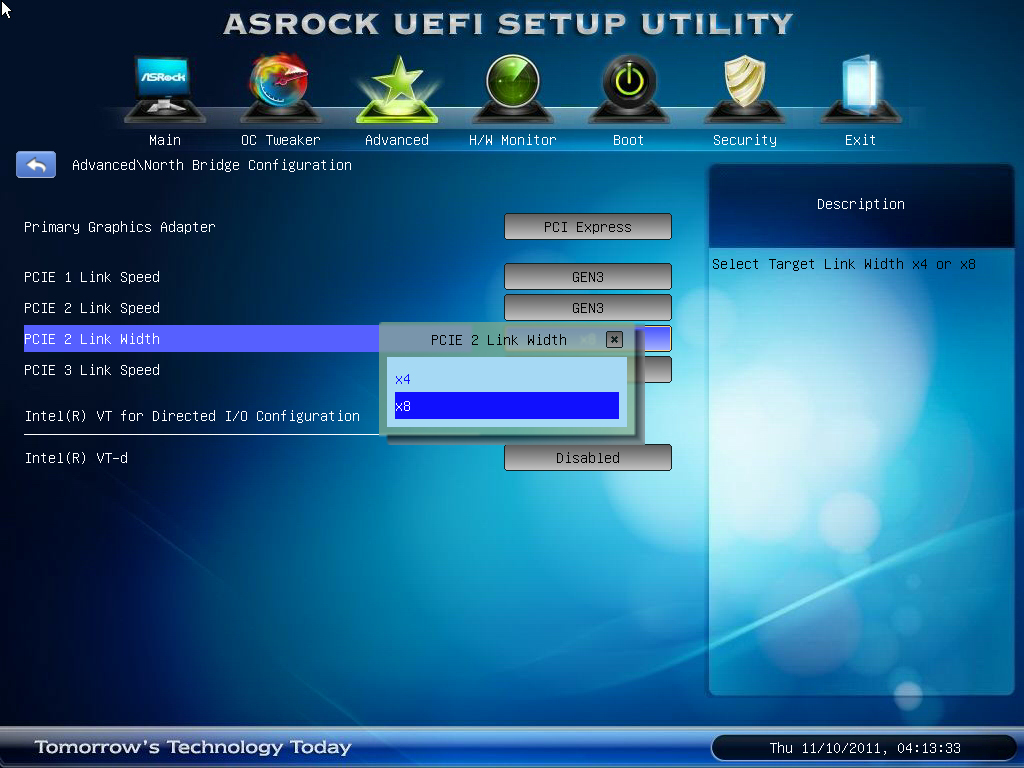Select the Primary Graphics Adapter label

[x=120, y=227]
